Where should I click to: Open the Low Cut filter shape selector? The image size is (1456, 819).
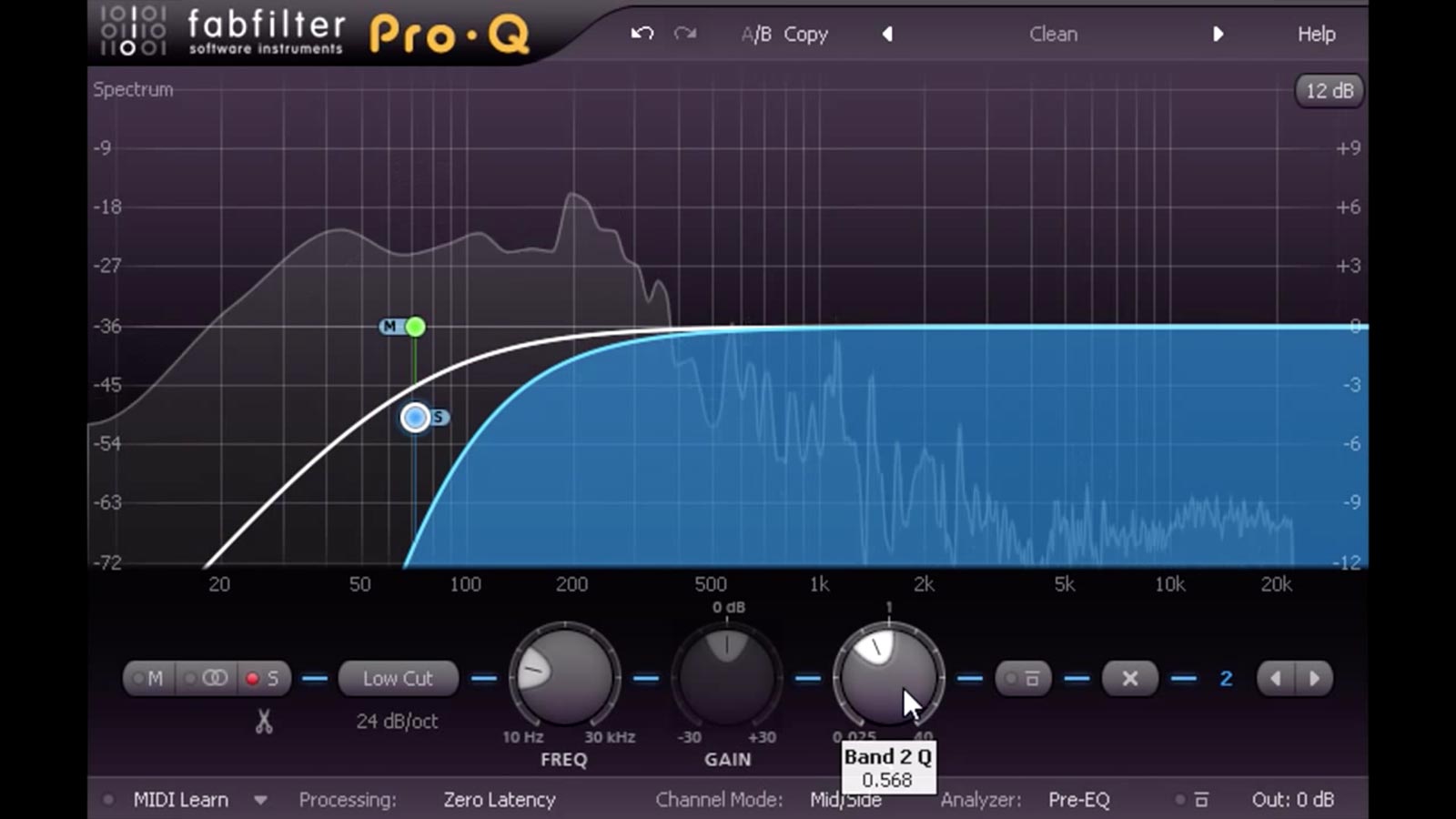coord(398,678)
